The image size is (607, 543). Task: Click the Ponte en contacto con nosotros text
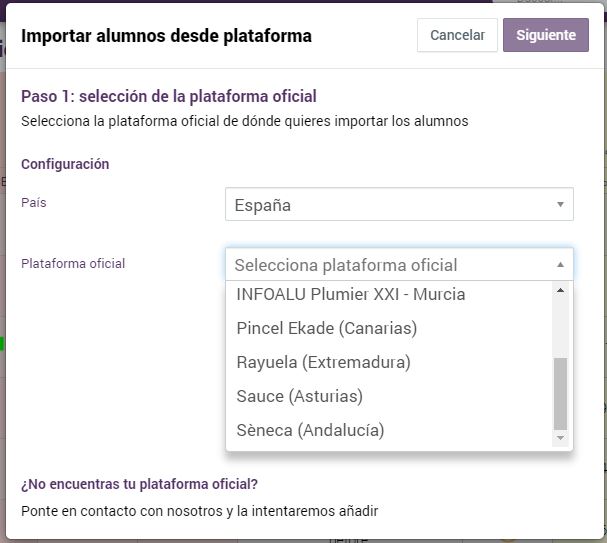[122, 511]
